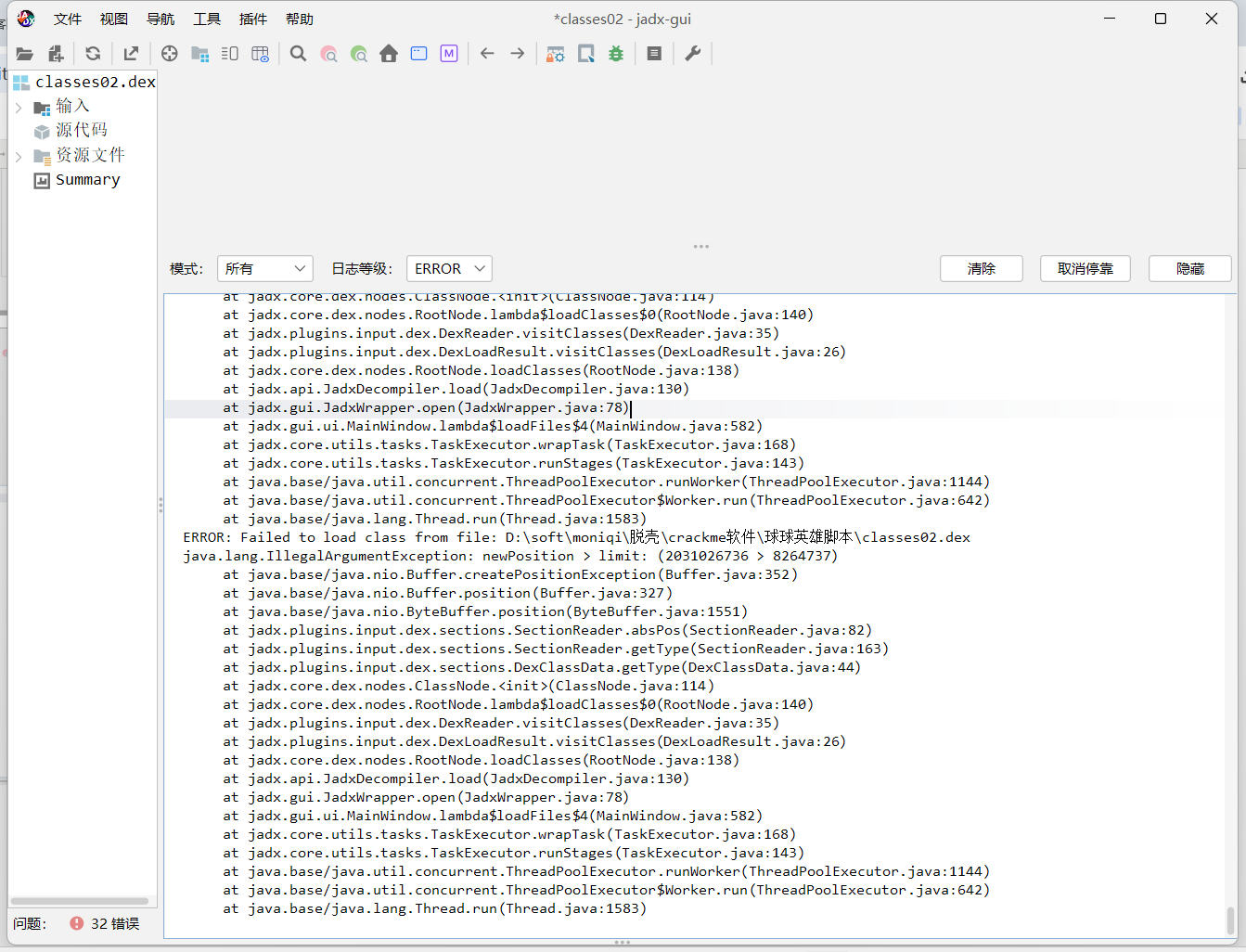Open the 帮助 menu
This screenshot has width=1246, height=952.
pos(300,19)
